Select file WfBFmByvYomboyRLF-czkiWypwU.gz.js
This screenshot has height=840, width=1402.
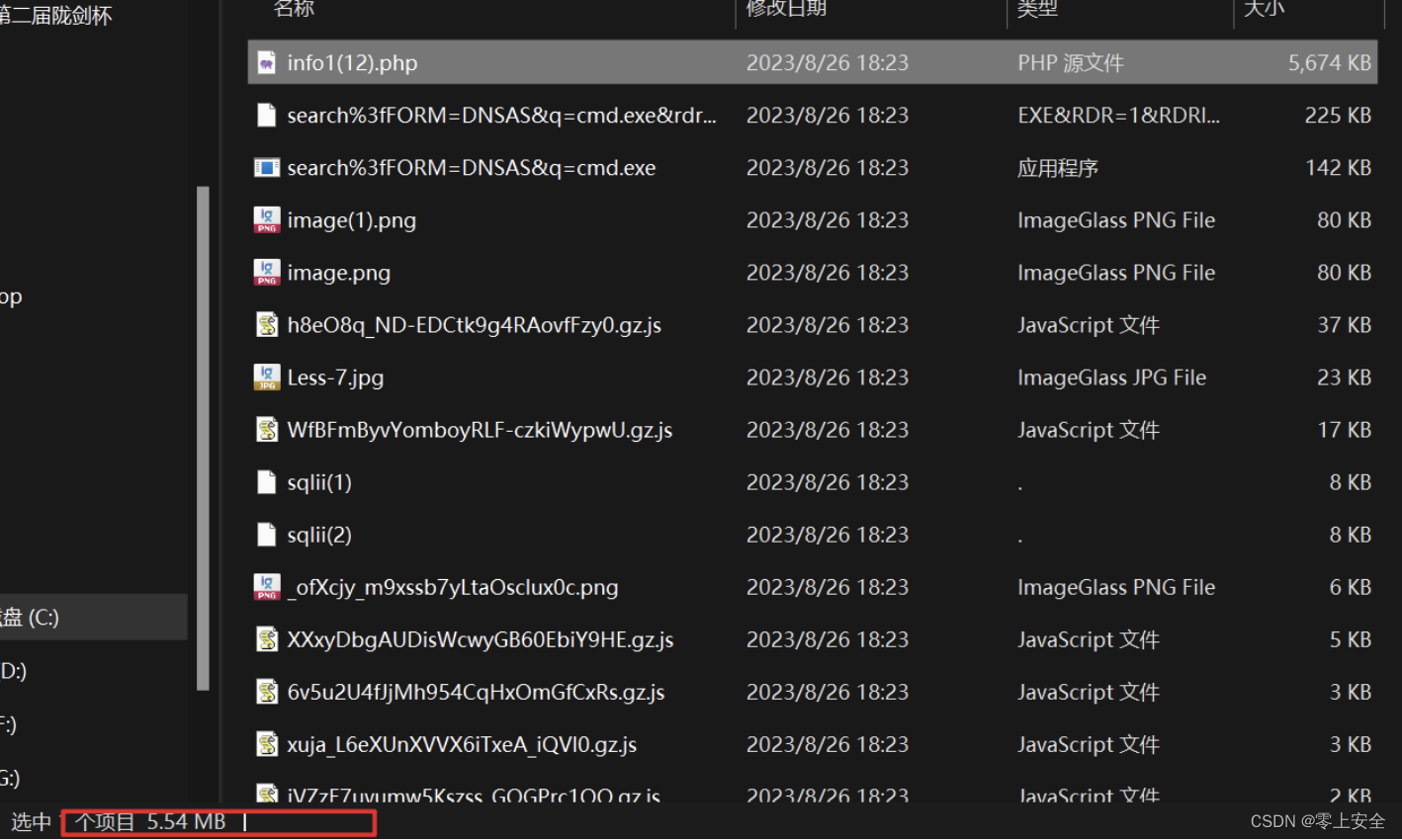click(480, 430)
